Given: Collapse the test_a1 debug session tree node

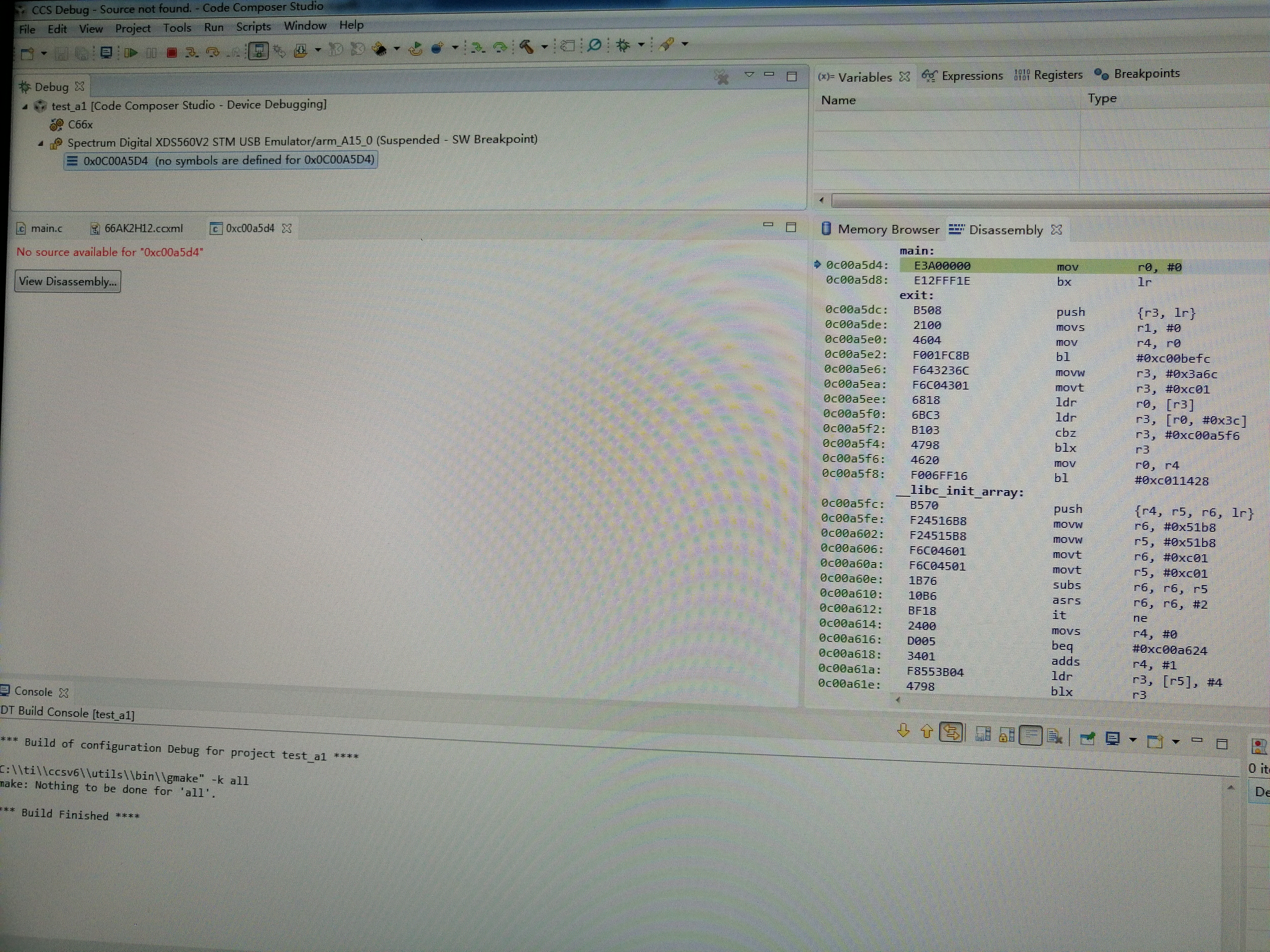Looking at the screenshot, I should (x=25, y=107).
